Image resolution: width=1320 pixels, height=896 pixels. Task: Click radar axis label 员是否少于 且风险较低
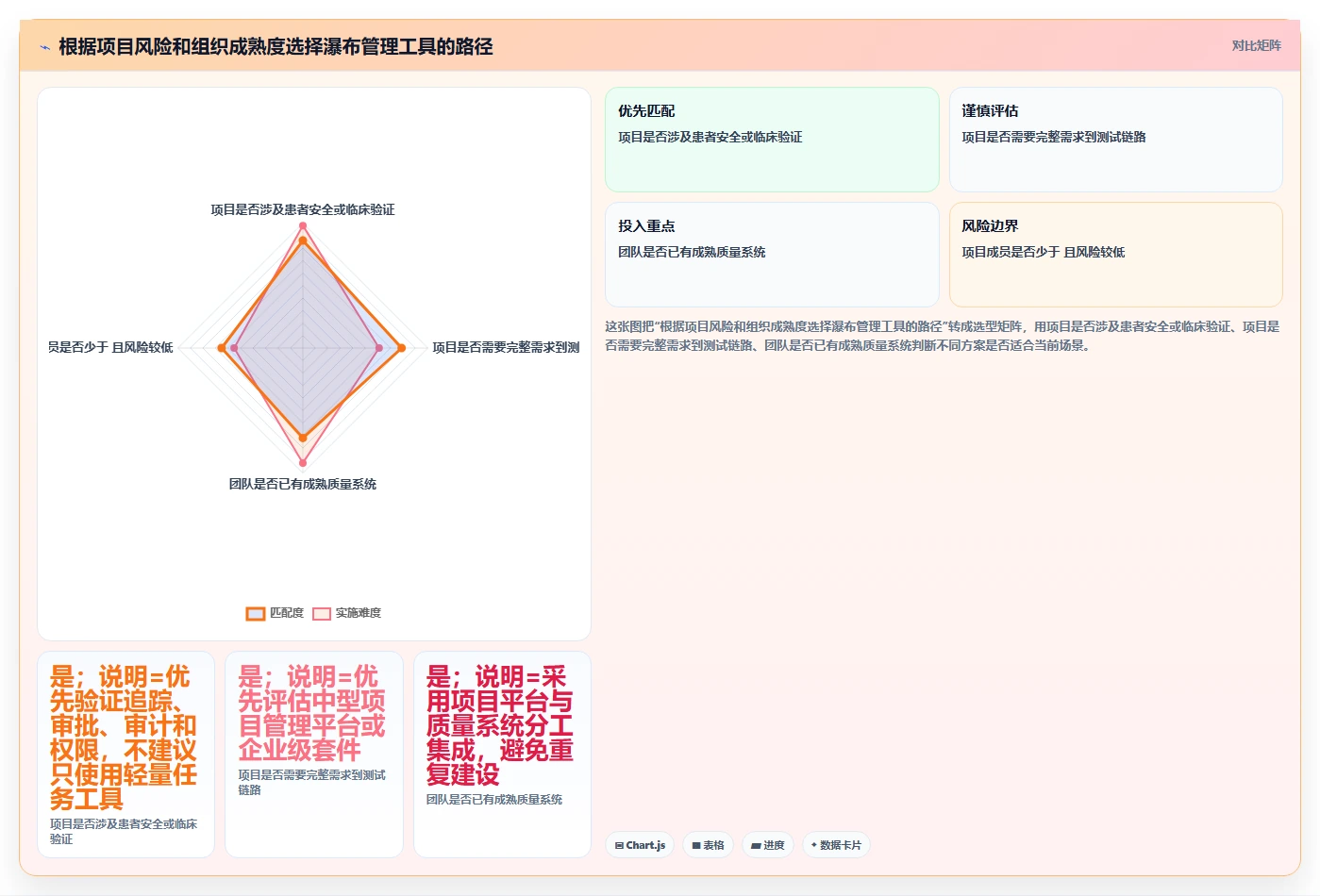[110, 347]
